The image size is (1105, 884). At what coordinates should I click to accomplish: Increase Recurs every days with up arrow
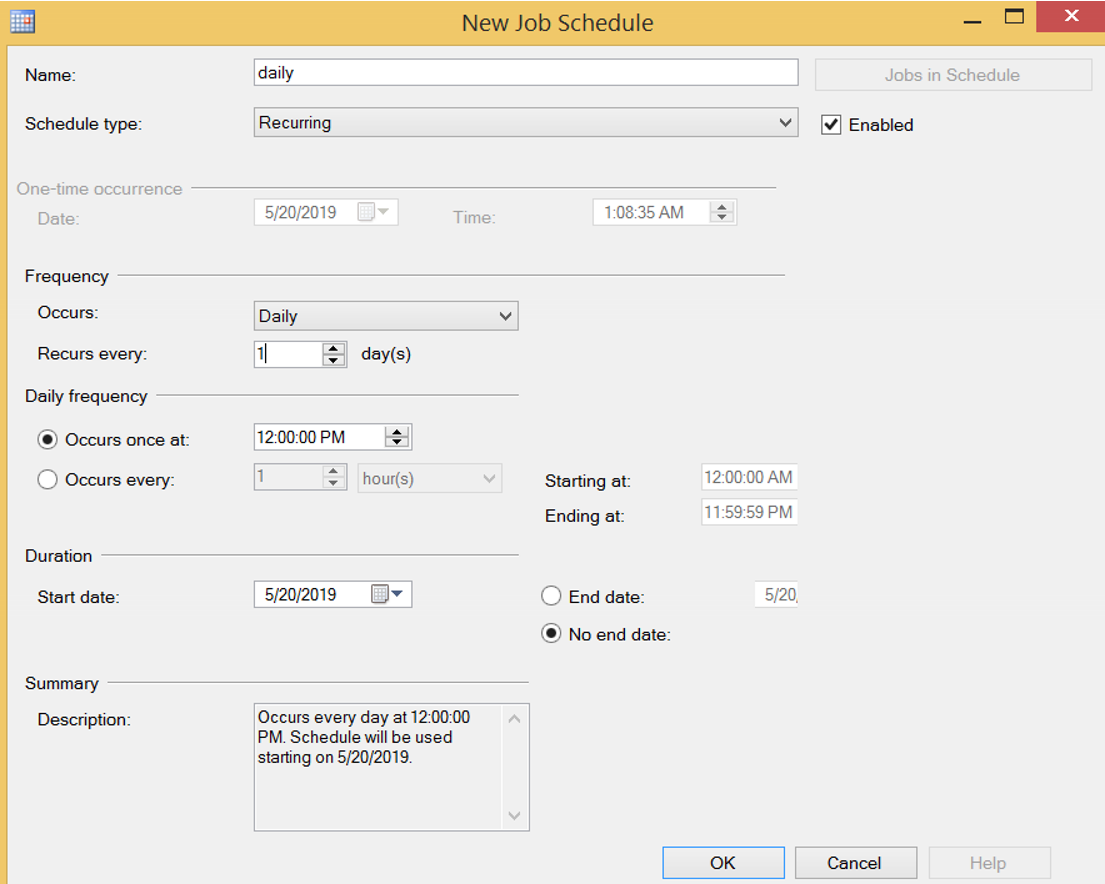(x=333, y=348)
